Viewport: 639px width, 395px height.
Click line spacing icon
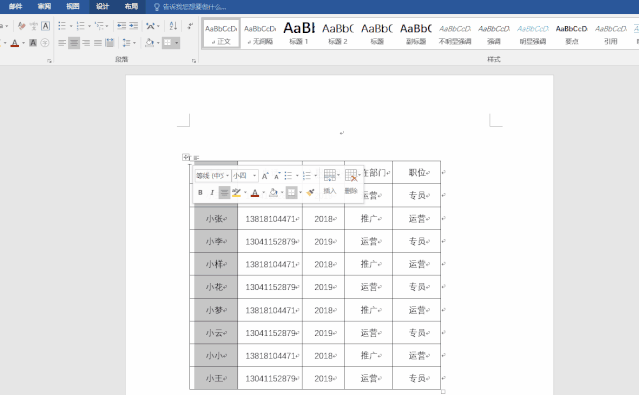click(126, 42)
